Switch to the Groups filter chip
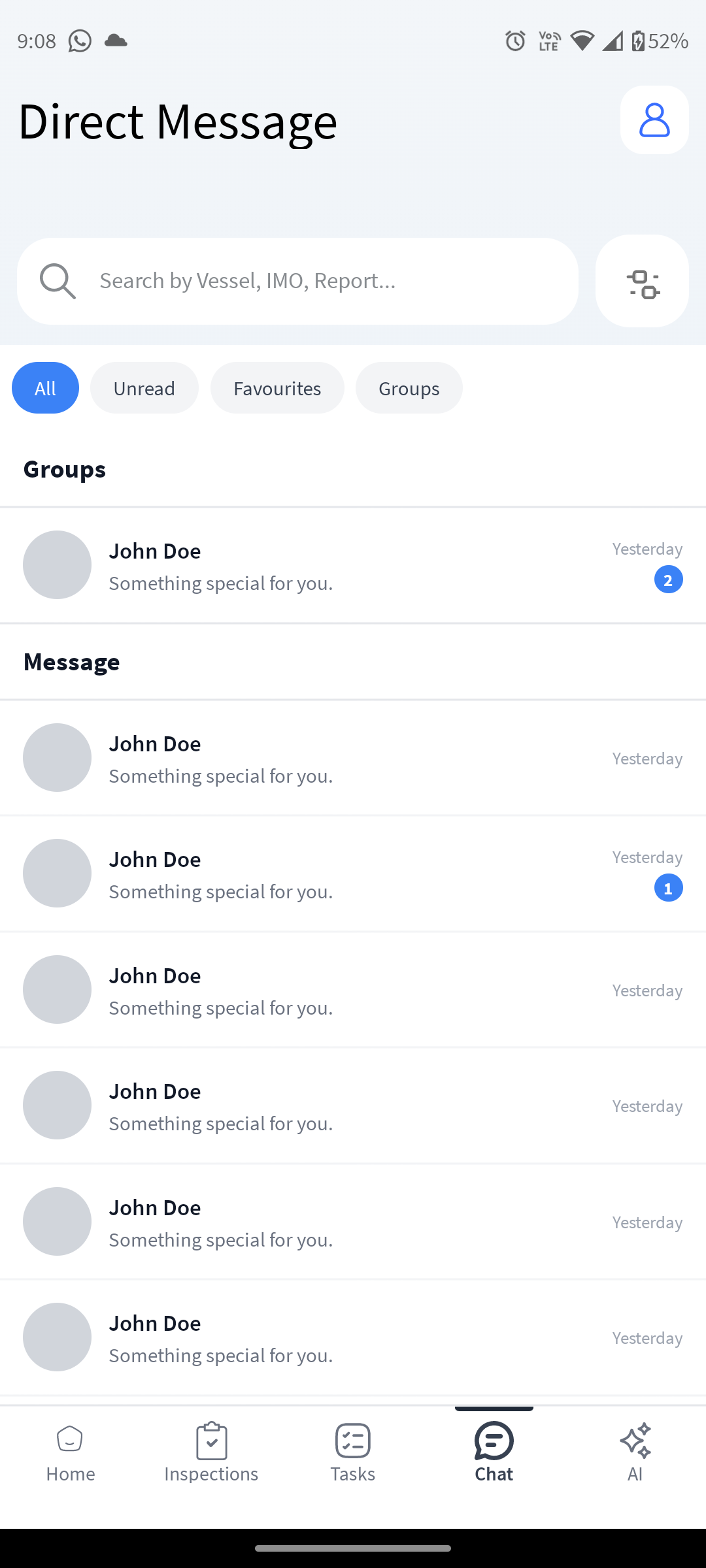Screen dimensions: 706x1568 (409, 388)
